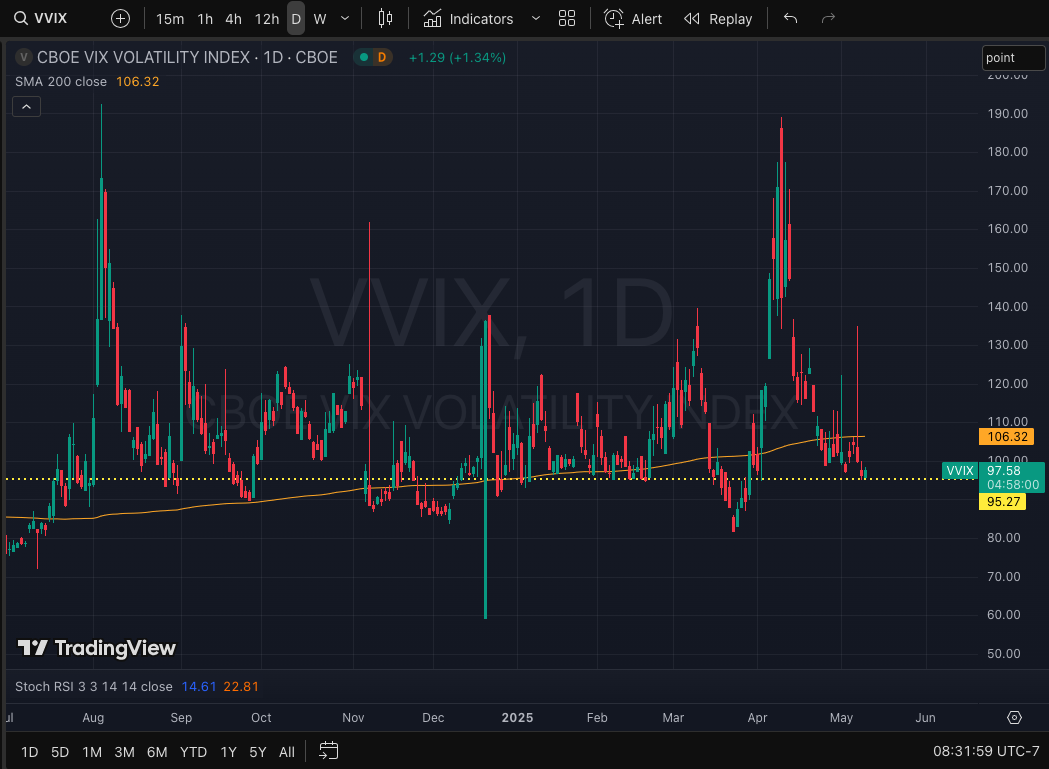This screenshot has width=1049, height=769.
Task: Collapse indicator legend chevron
Action: (x=27, y=106)
